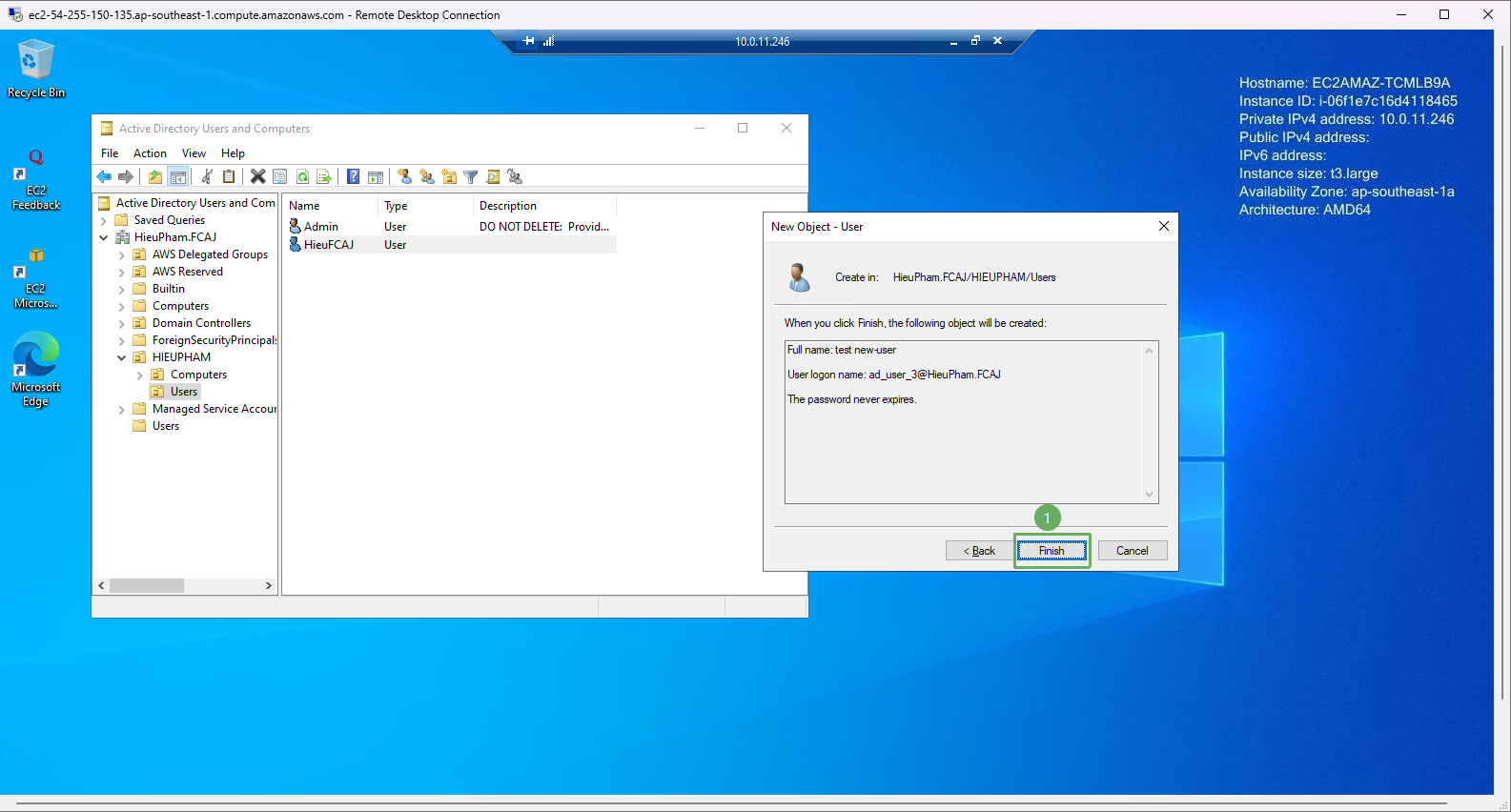This screenshot has width=1511, height=812.
Task: Click the Refresh icon in toolbar
Action: 302,176
